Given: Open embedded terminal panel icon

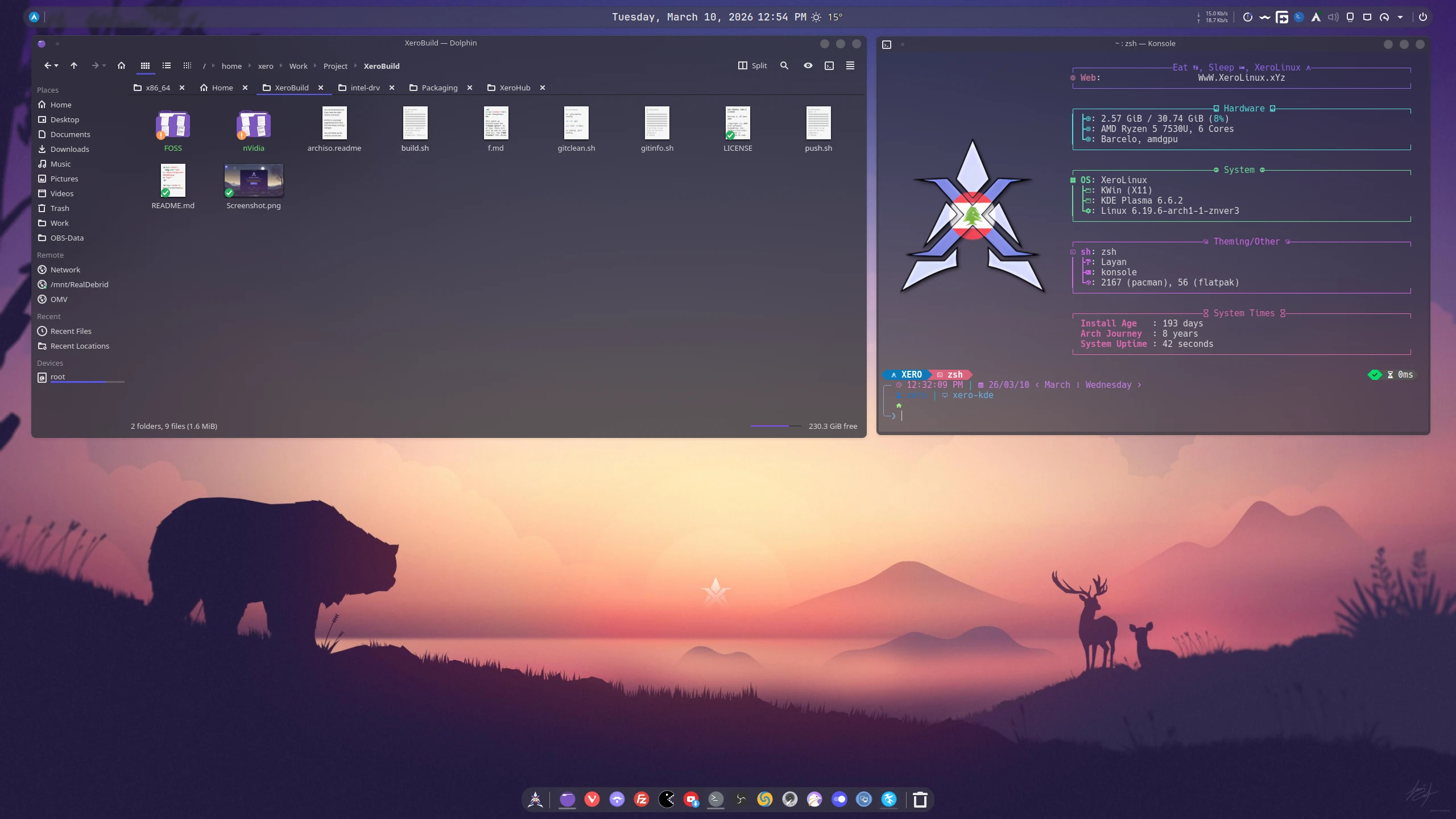Looking at the screenshot, I should tap(829, 66).
